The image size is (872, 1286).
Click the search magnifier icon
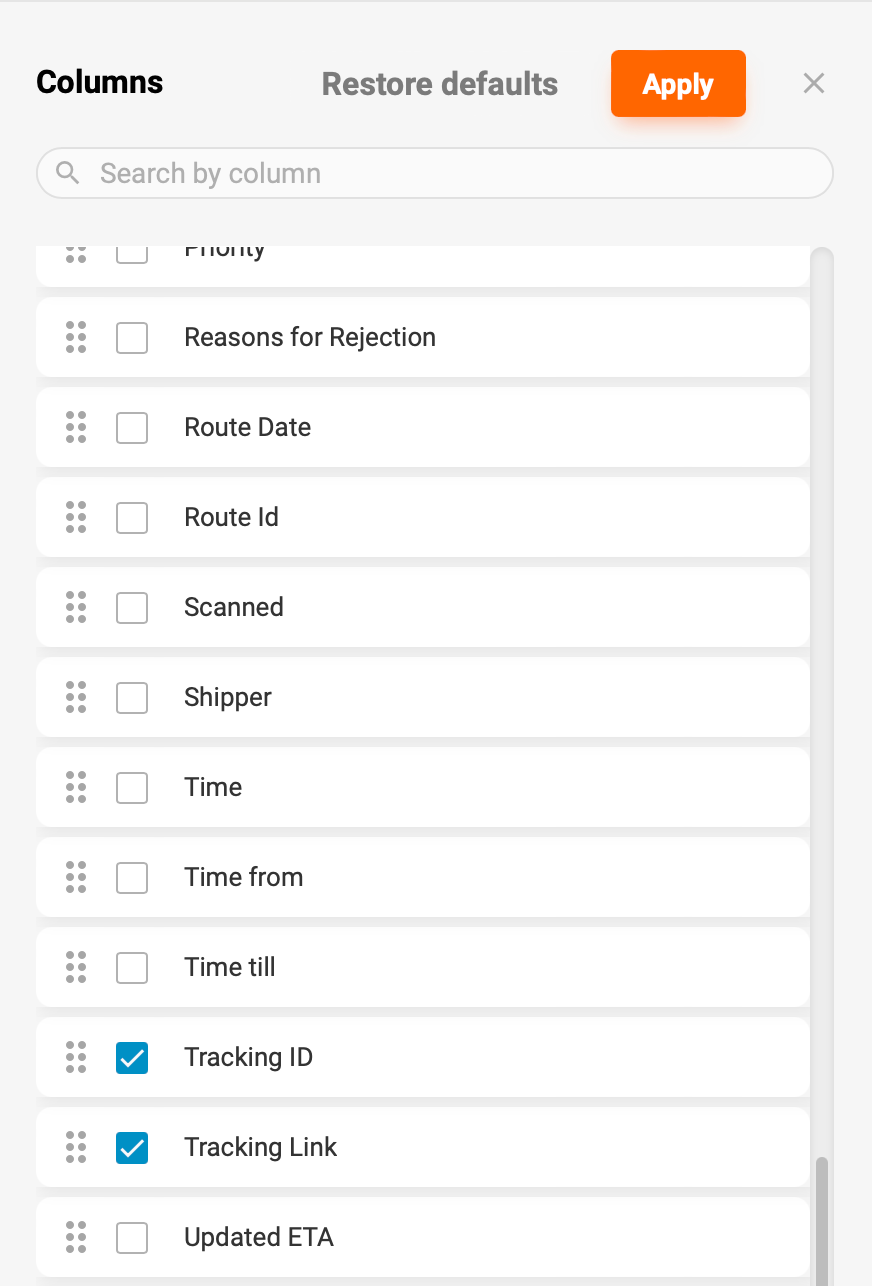tap(68, 173)
